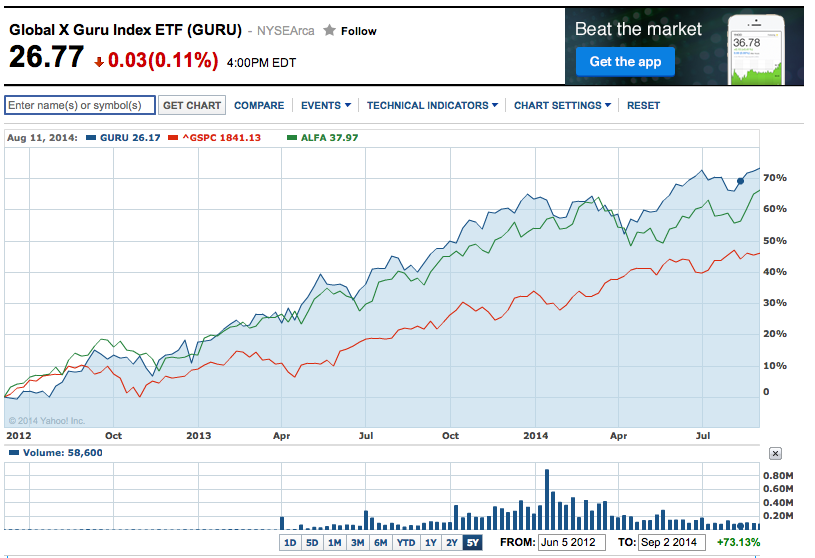Open the Chart Settings dropdown
The width and height of the screenshot is (815, 558).
pos(562,105)
